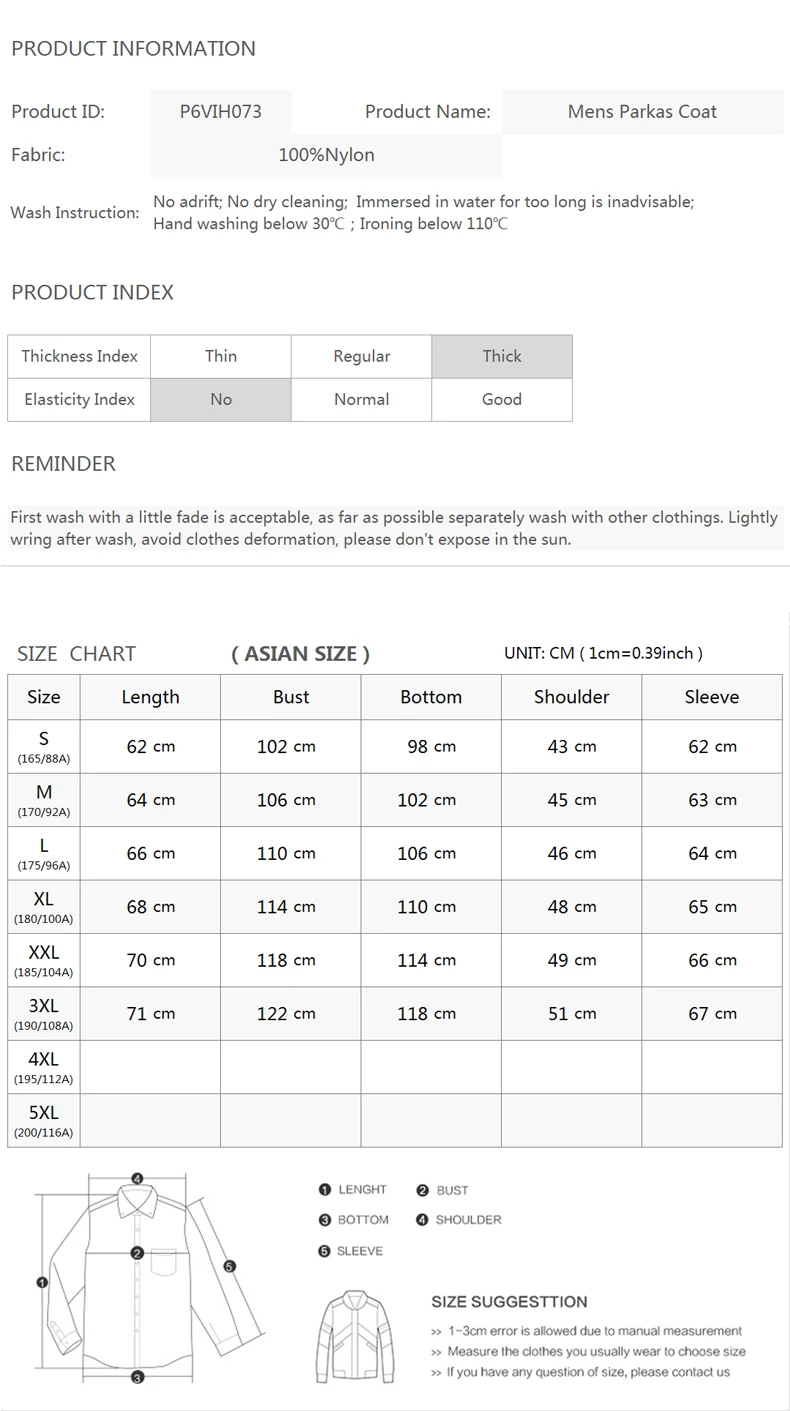Click the 122 cm bust value for 3XL
The height and width of the screenshot is (1411, 790).
(286, 1013)
